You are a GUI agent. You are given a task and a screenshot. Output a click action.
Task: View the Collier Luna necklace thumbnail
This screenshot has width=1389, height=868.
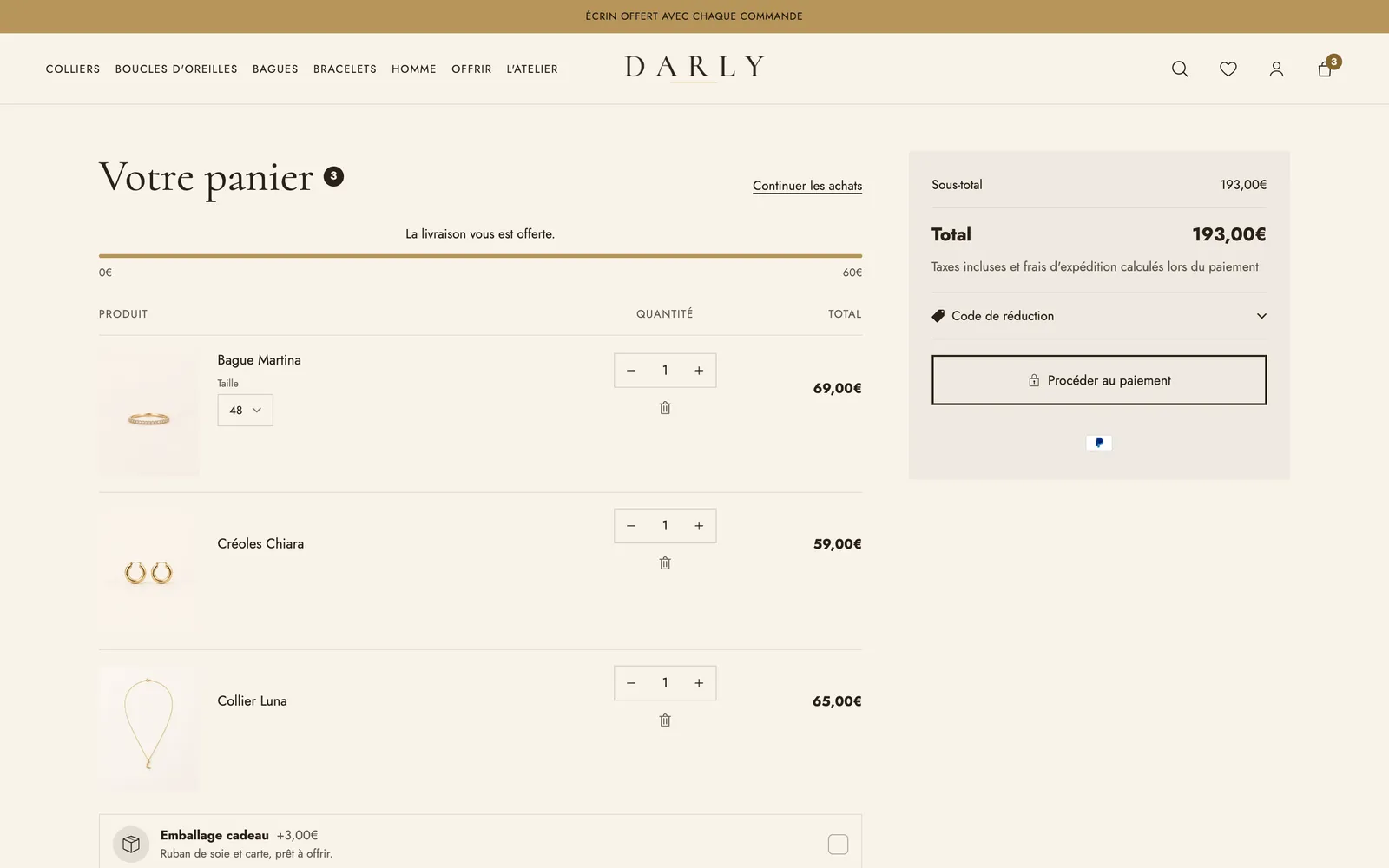click(148, 727)
